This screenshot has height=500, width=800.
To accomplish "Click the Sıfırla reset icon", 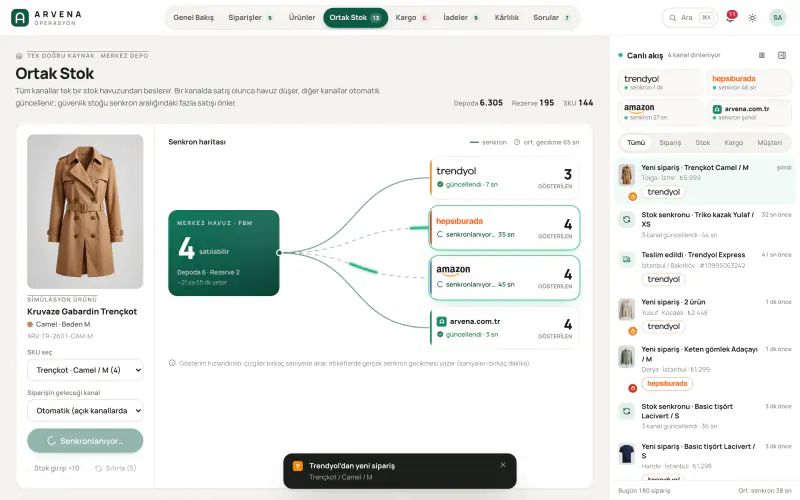I will point(98,468).
